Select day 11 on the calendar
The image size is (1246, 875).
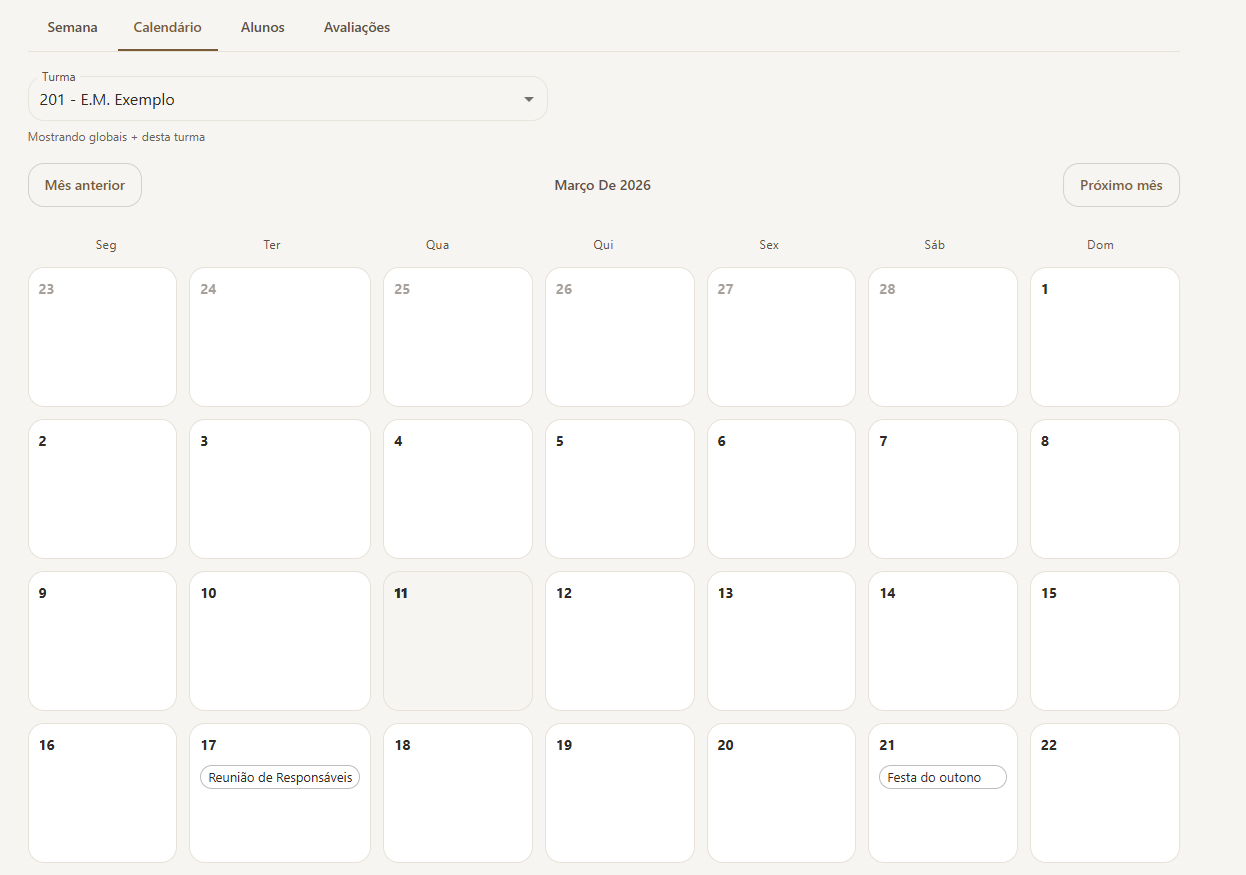(x=457, y=640)
